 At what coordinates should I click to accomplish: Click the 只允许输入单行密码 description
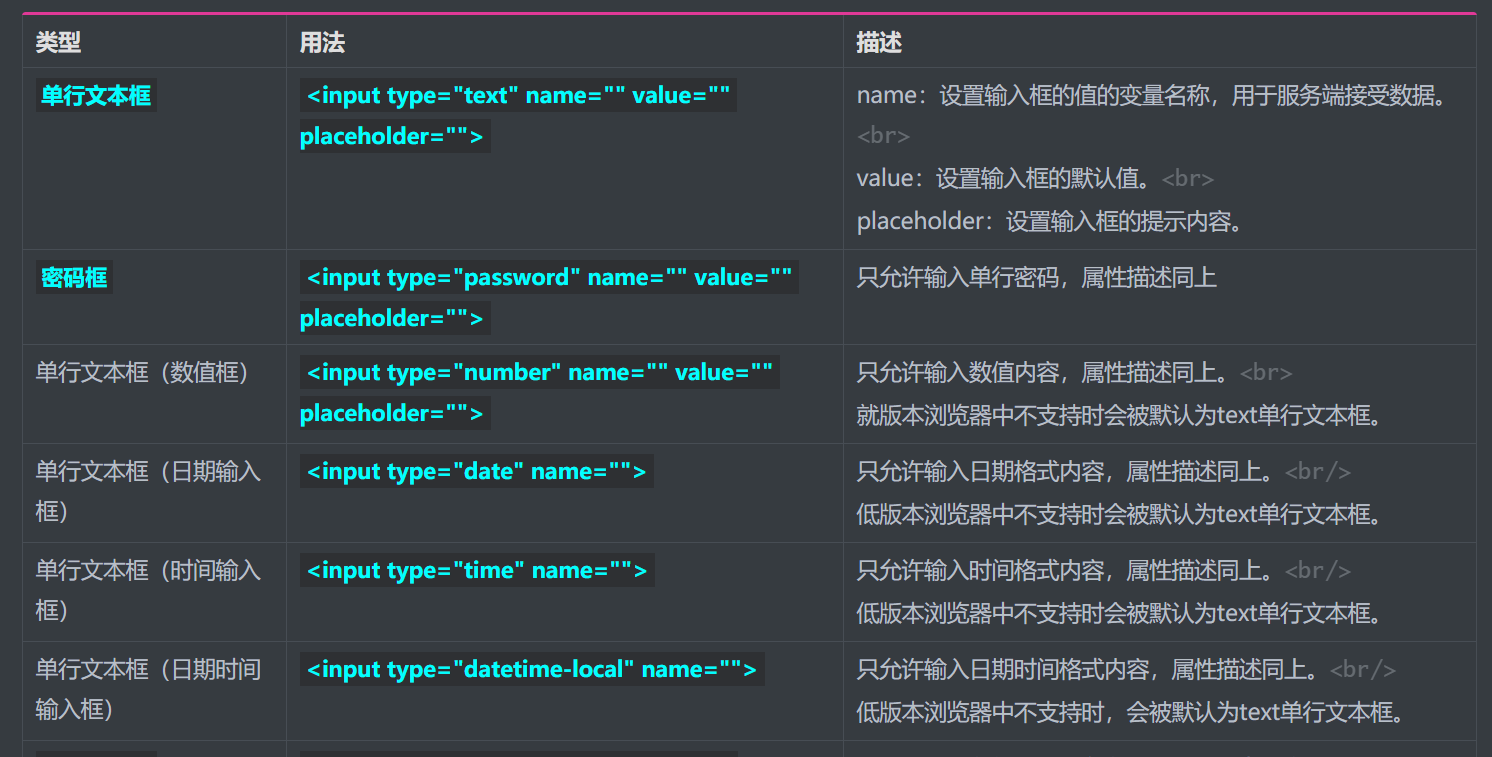click(1037, 277)
